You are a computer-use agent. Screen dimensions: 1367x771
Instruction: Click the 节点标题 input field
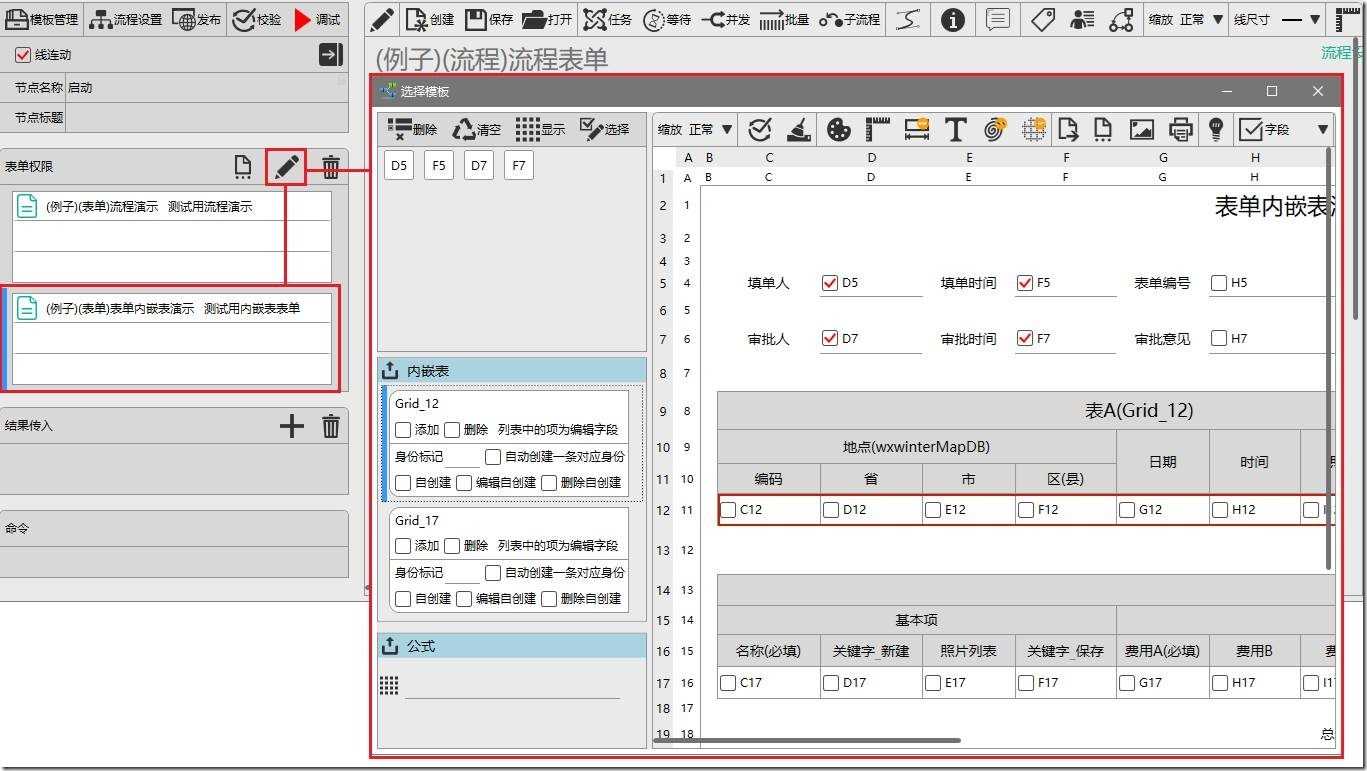(x=207, y=117)
